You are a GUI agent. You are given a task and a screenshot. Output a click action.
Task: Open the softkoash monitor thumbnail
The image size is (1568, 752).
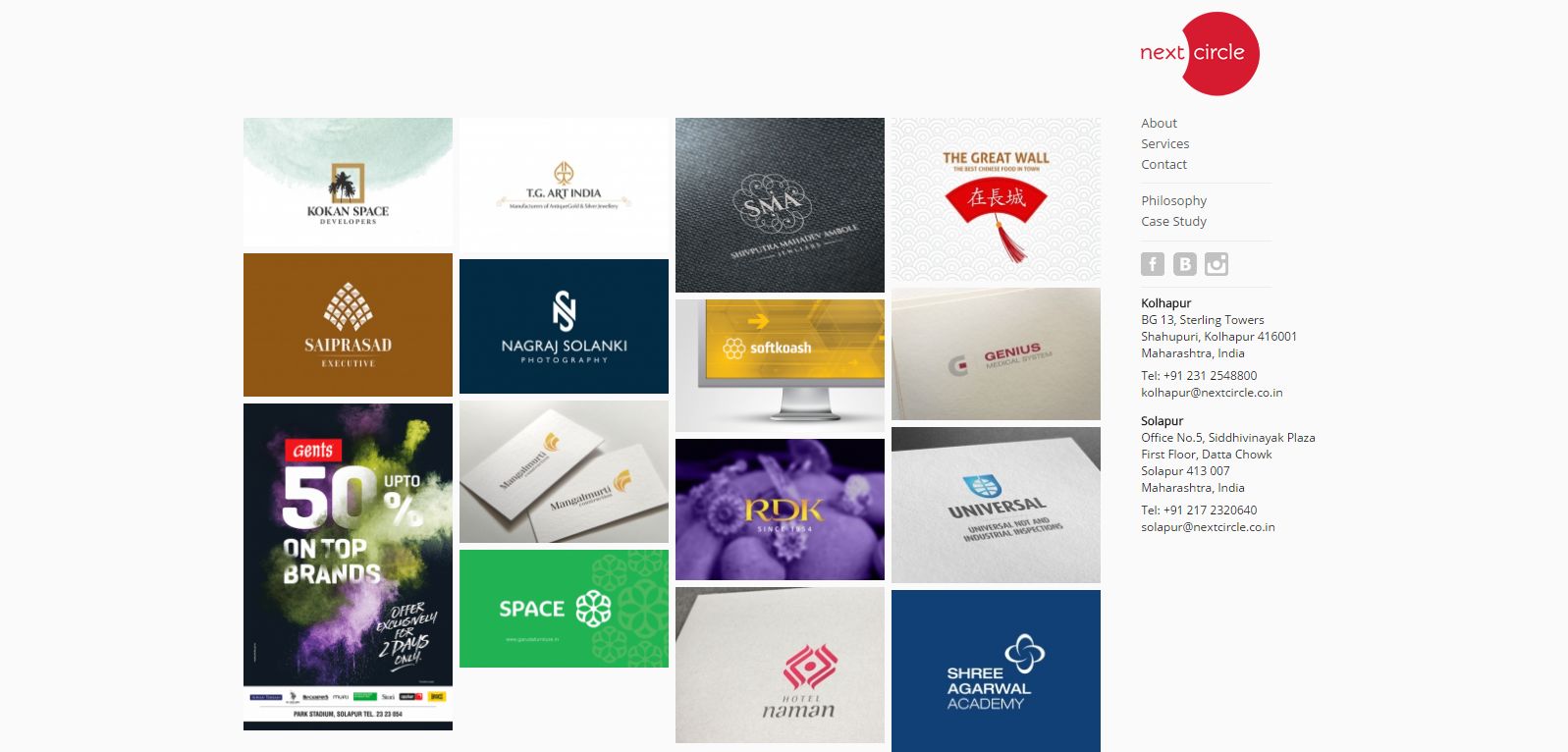point(780,365)
